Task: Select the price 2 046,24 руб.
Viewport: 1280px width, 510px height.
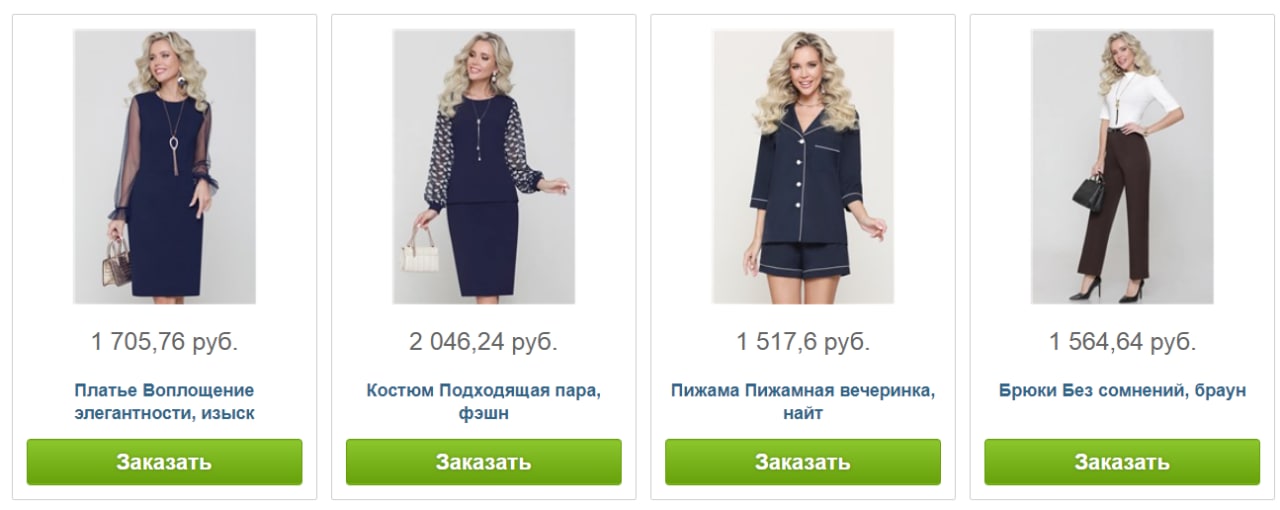Action: [483, 342]
